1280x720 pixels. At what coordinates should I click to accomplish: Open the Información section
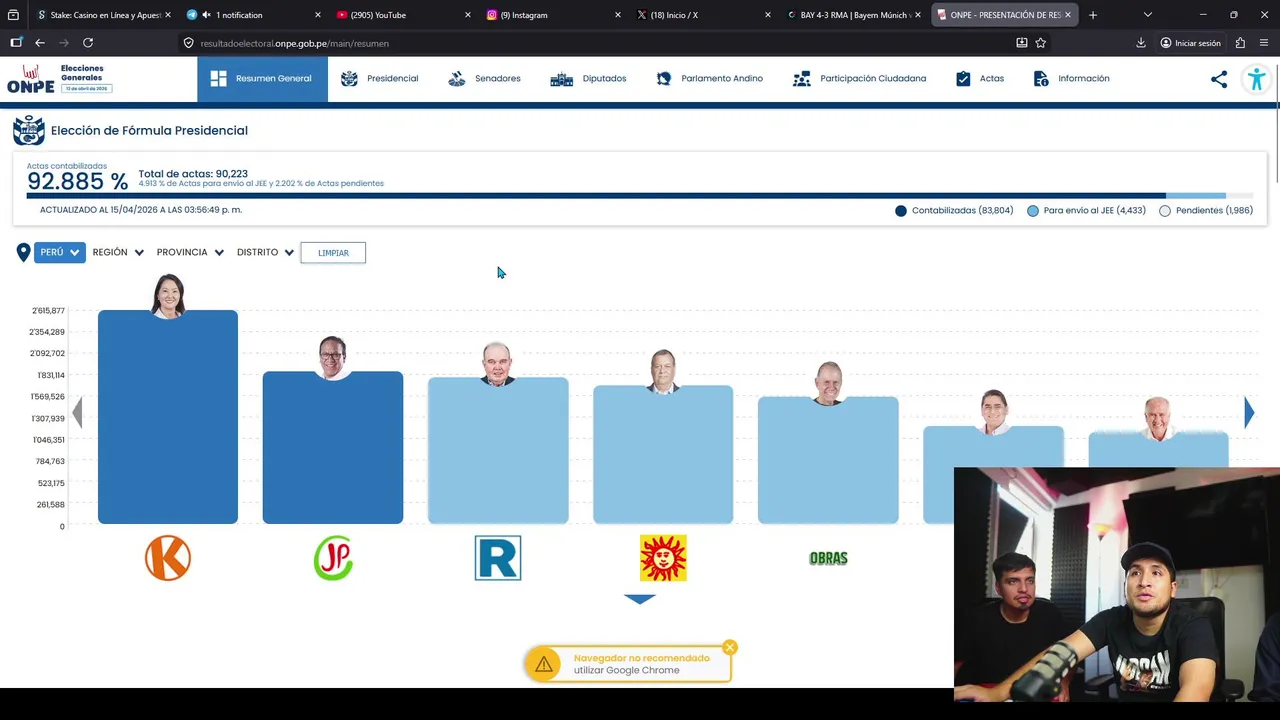1071,79
